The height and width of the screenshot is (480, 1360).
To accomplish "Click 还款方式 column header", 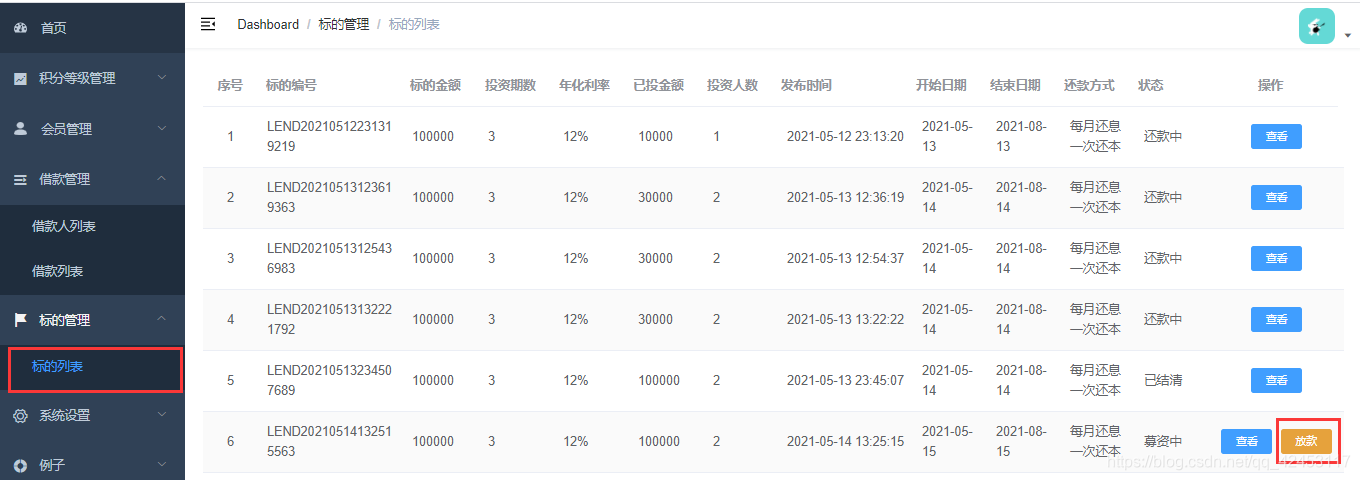I will coord(1089,85).
